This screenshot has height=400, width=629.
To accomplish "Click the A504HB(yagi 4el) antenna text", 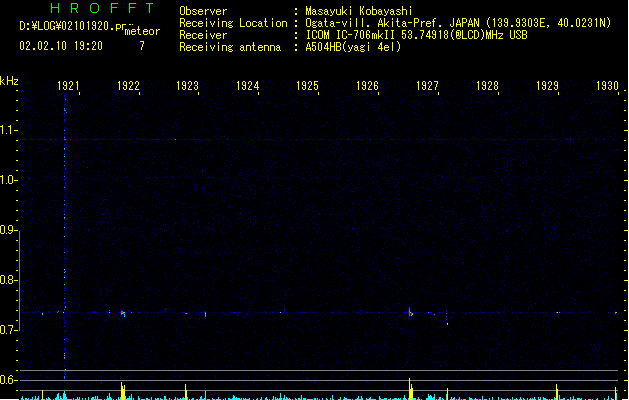I will 353,47.
